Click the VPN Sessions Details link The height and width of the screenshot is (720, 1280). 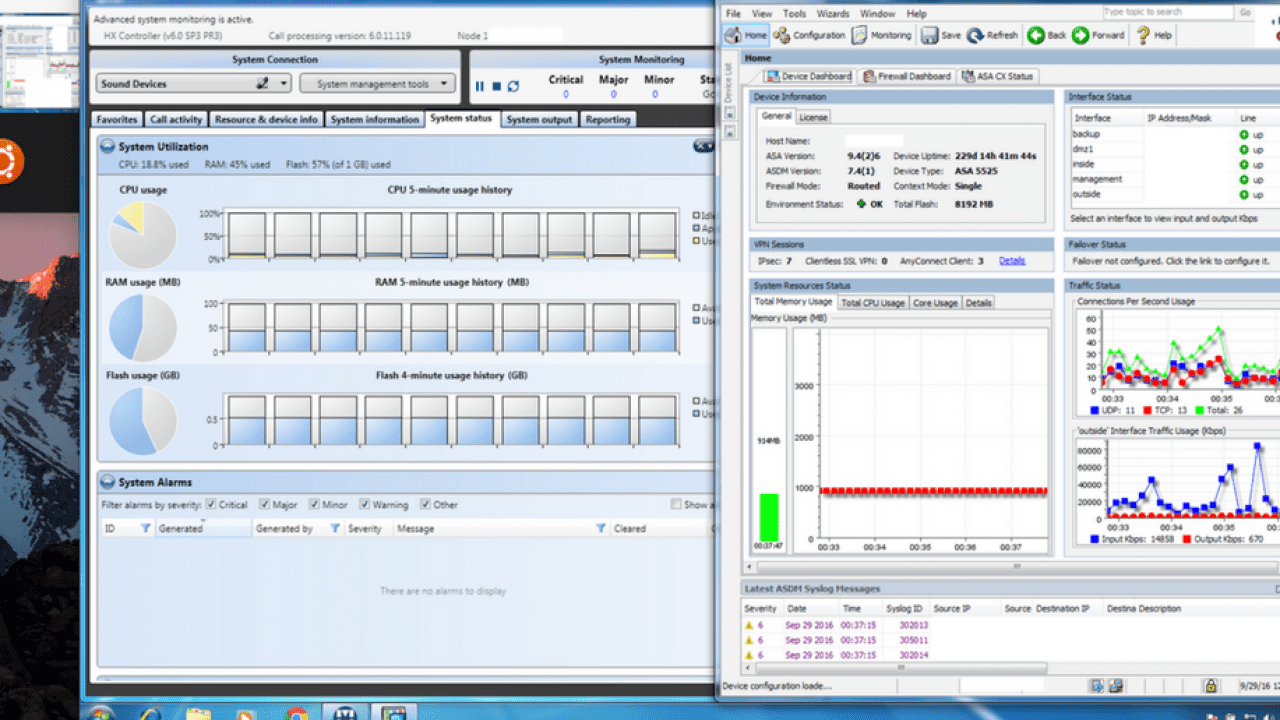pos(1012,261)
